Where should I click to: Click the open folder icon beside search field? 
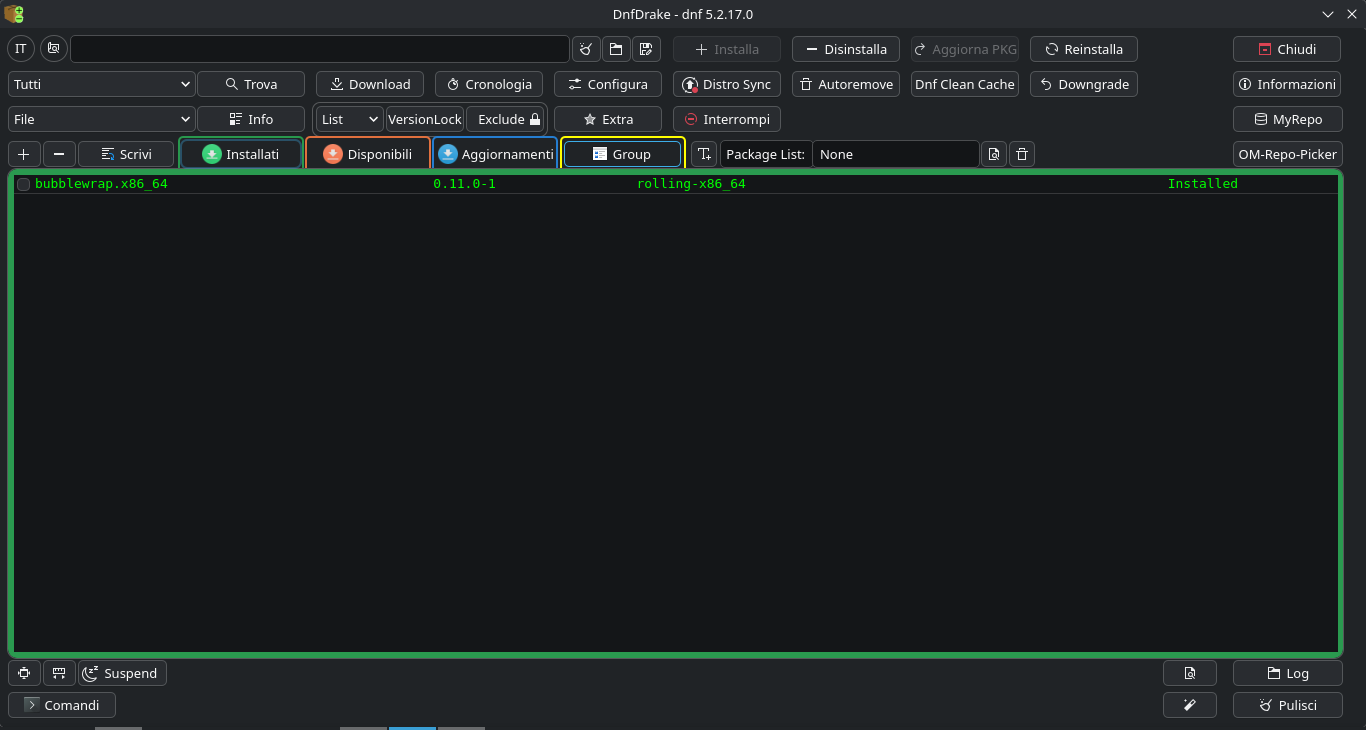pyautogui.click(x=615, y=49)
